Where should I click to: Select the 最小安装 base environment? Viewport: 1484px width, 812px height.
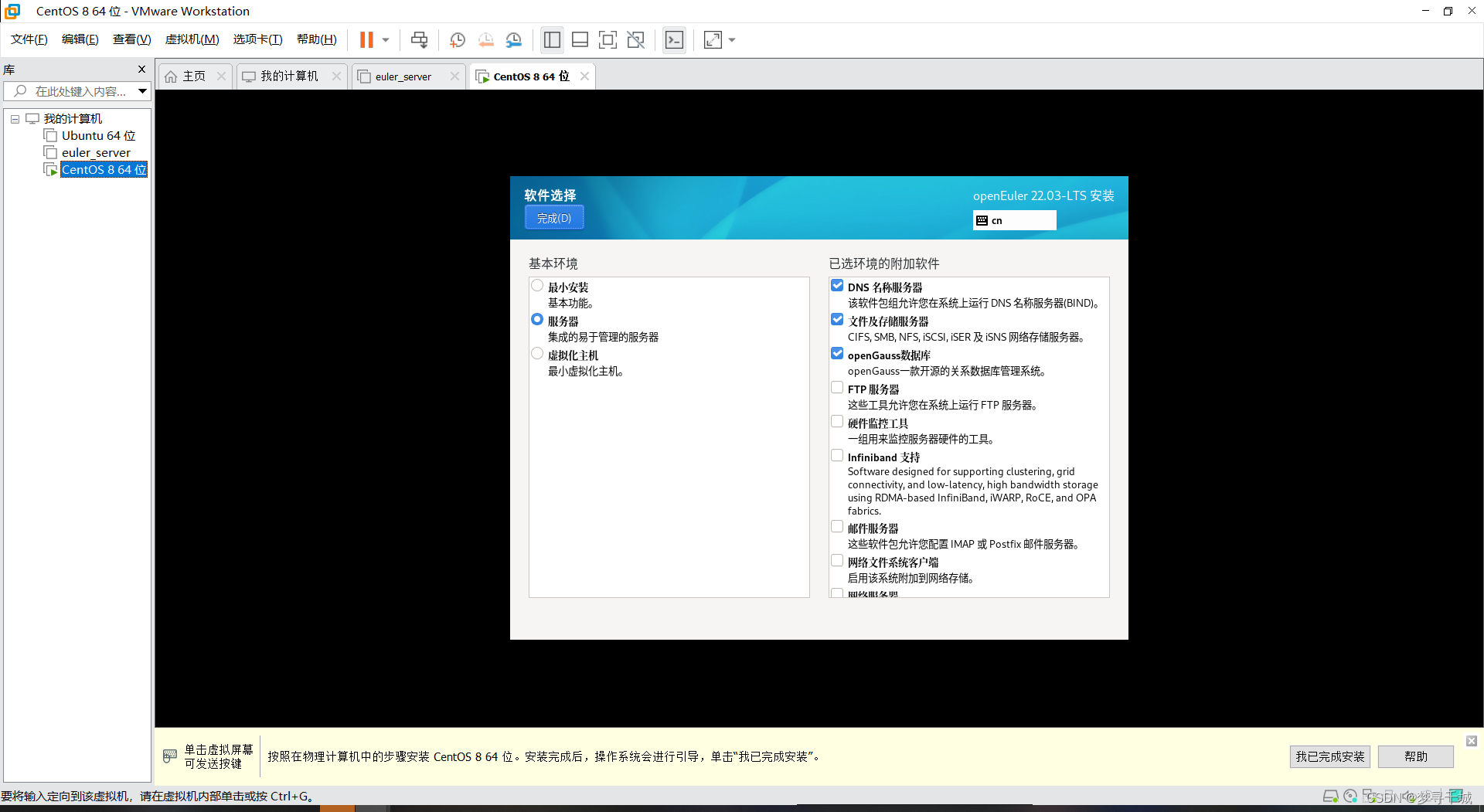(x=537, y=286)
